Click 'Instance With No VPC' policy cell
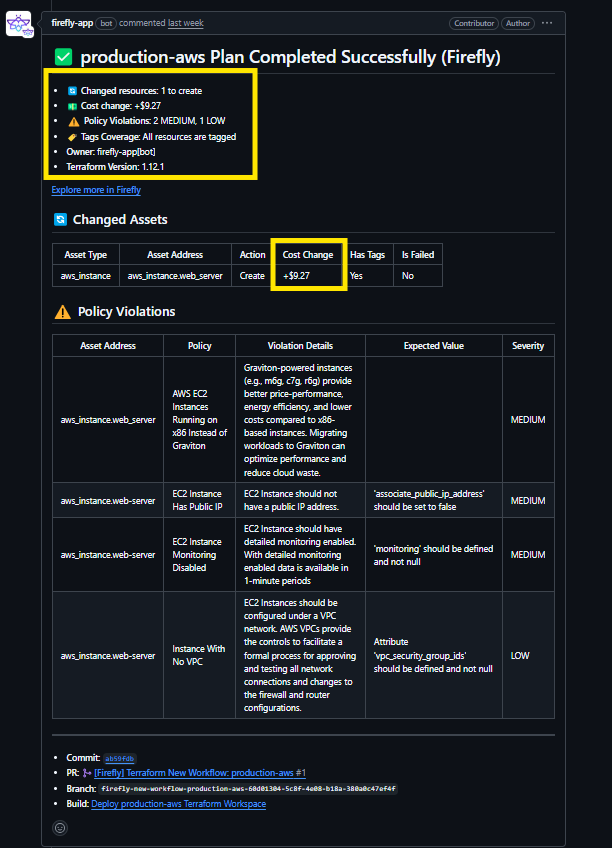The height and width of the screenshot is (848, 612). [199, 655]
